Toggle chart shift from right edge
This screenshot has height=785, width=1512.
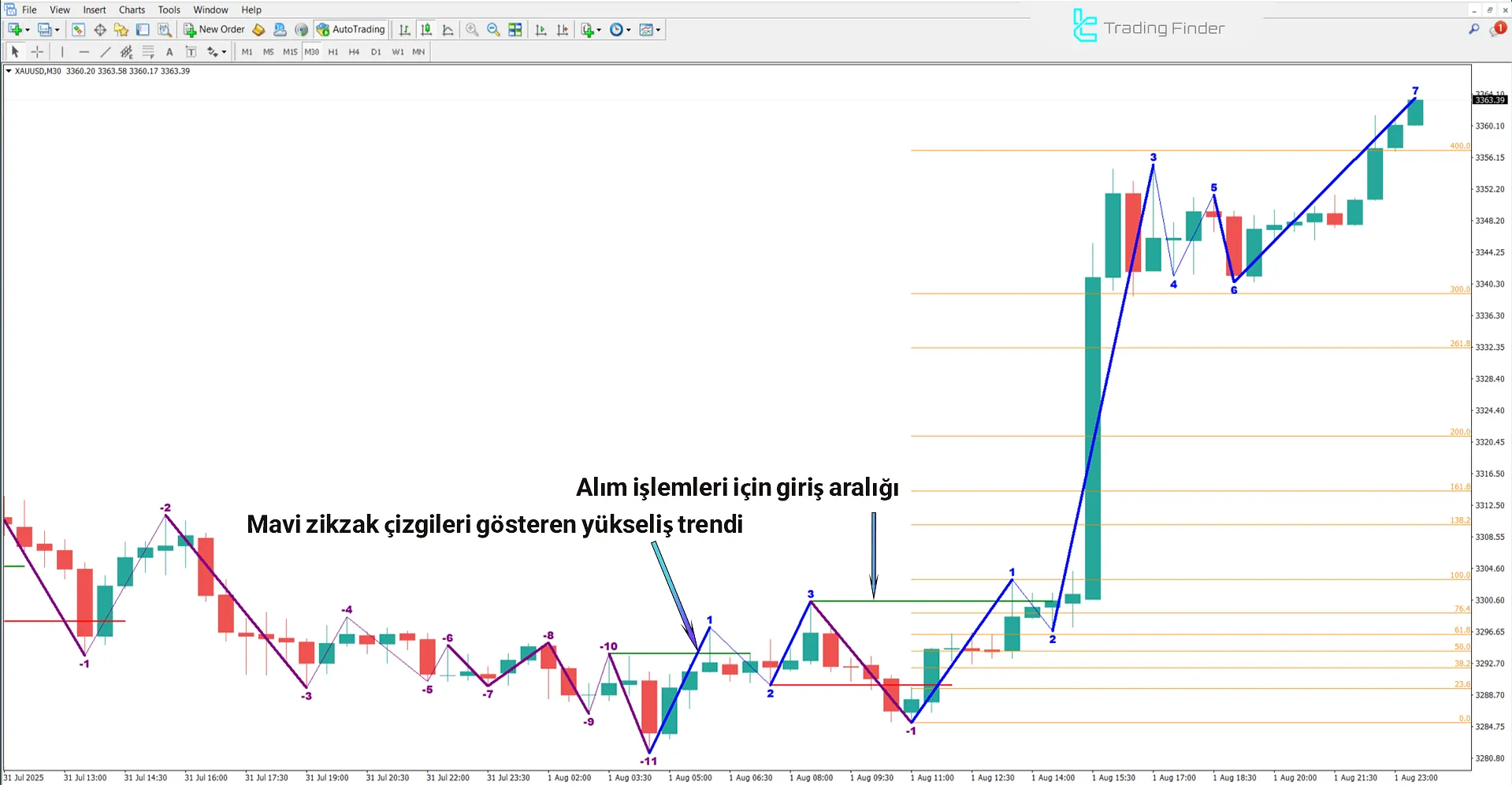point(562,29)
